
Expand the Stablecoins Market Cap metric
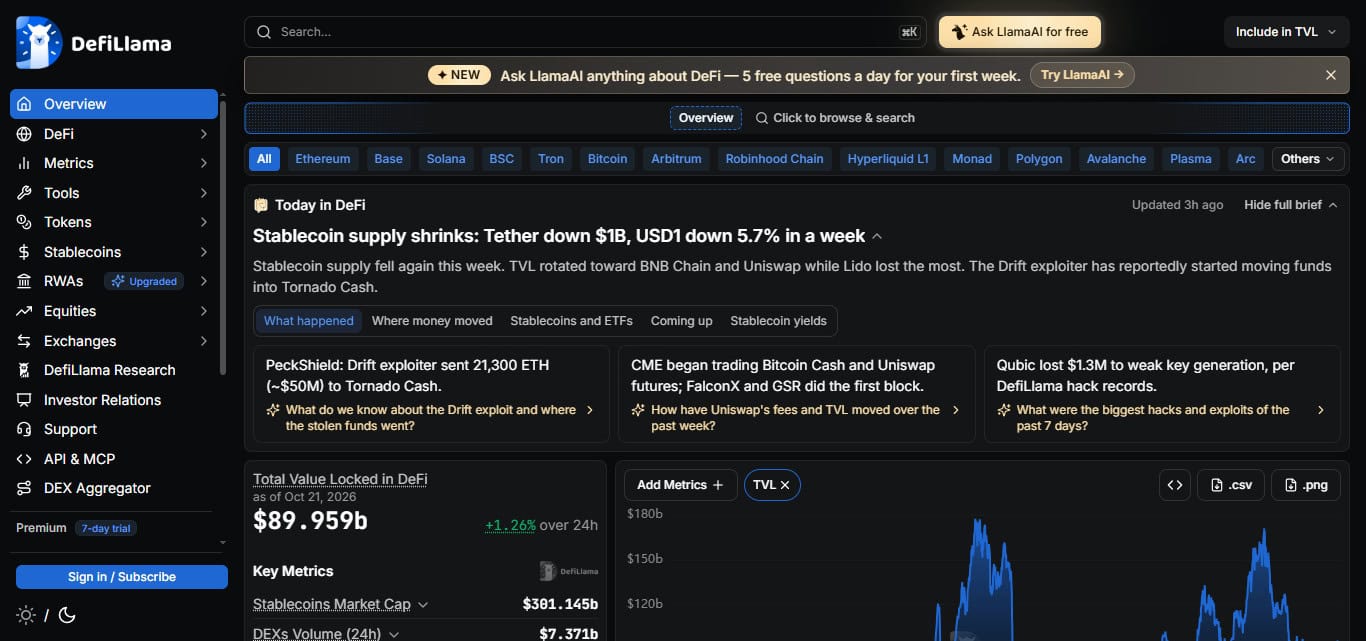tap(423, 605)
